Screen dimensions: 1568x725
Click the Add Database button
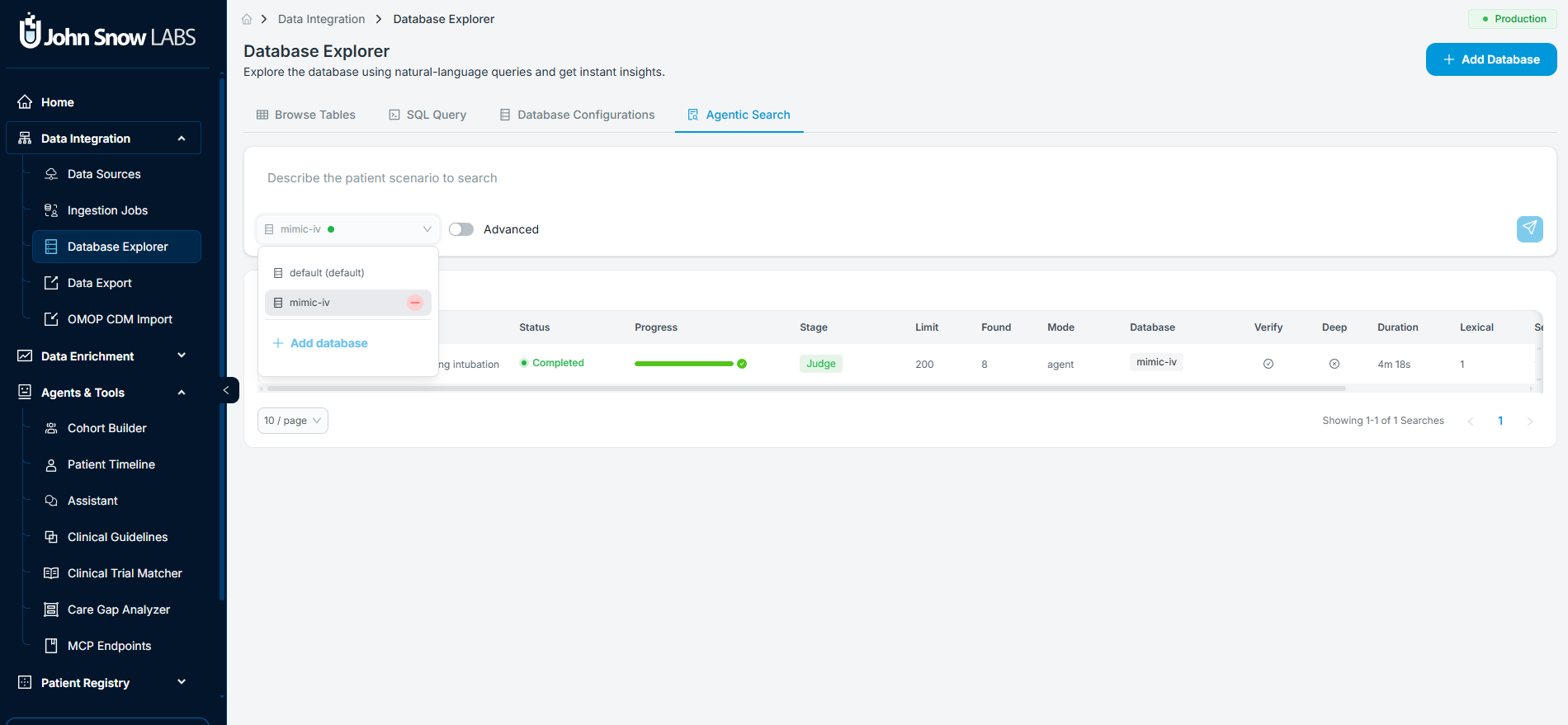point(1491,59)
